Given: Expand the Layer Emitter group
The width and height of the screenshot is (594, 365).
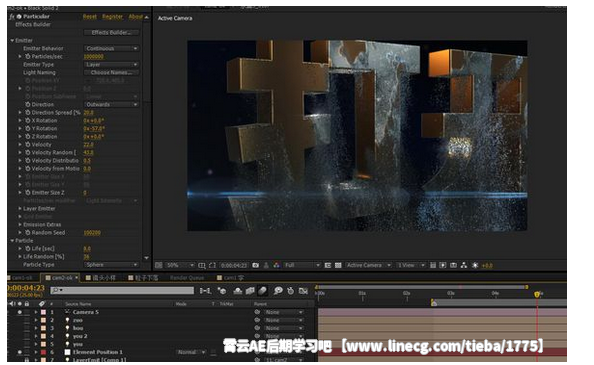Looking at the screenshot, I should tap(20, 209).
